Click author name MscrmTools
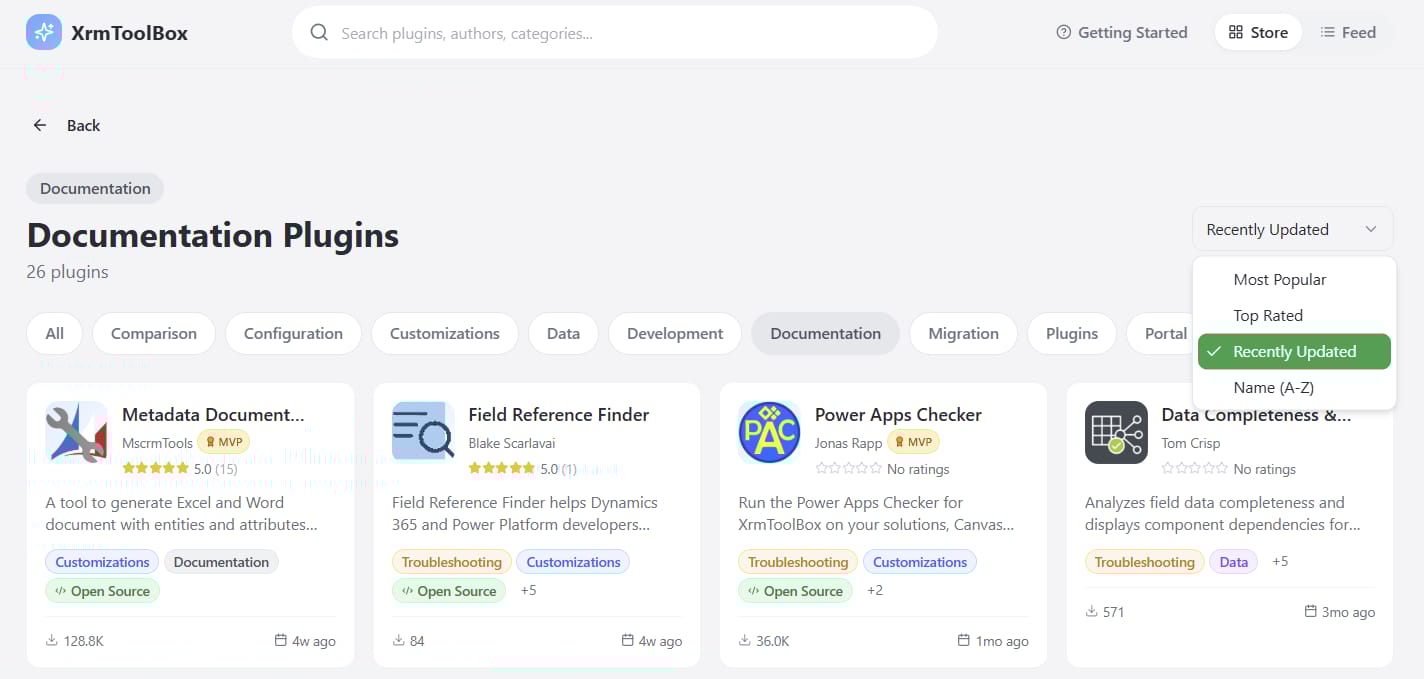The width and height of the screenshot is (1424, 679). pos(157,443)
